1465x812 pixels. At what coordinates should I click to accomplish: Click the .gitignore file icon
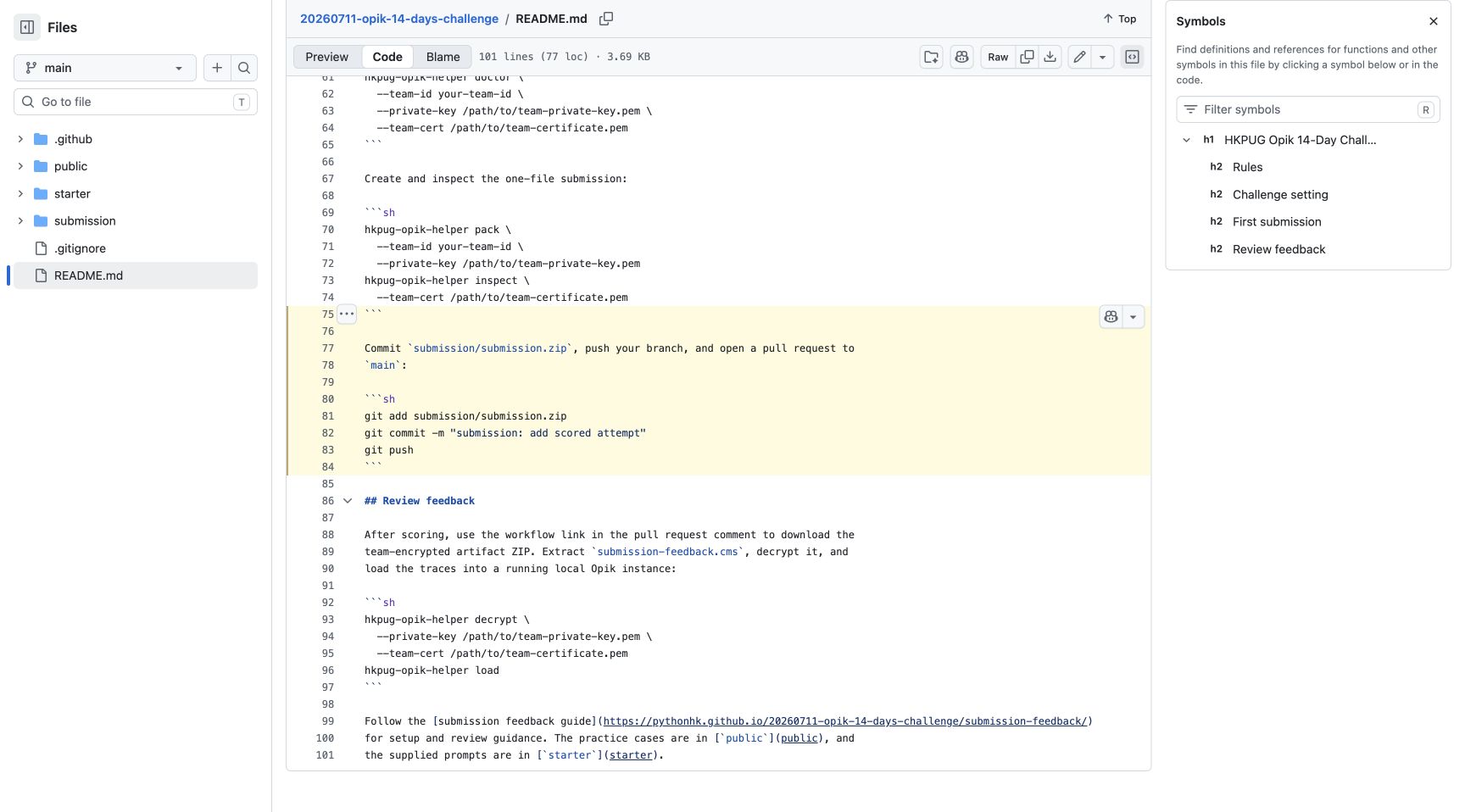(x=41, y=248)
